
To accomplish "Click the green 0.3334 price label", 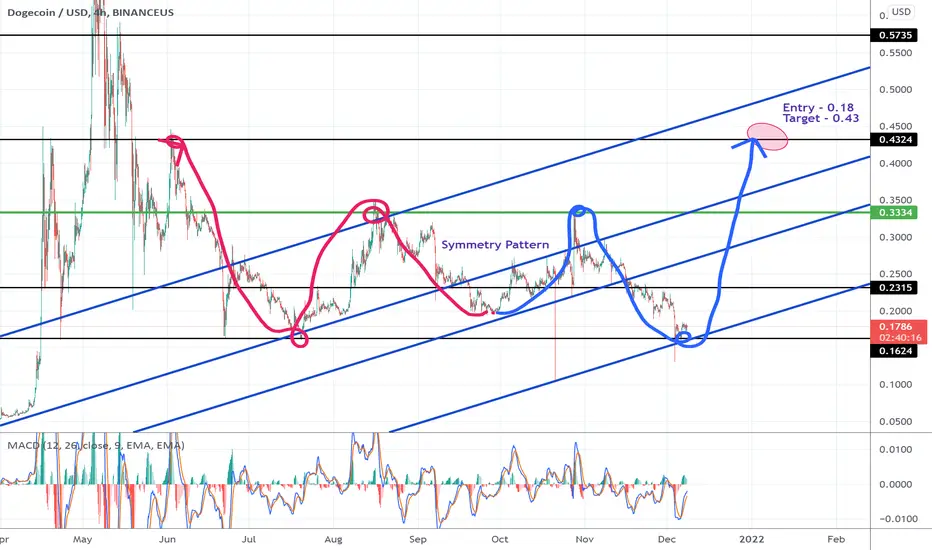I will (895, 213).
